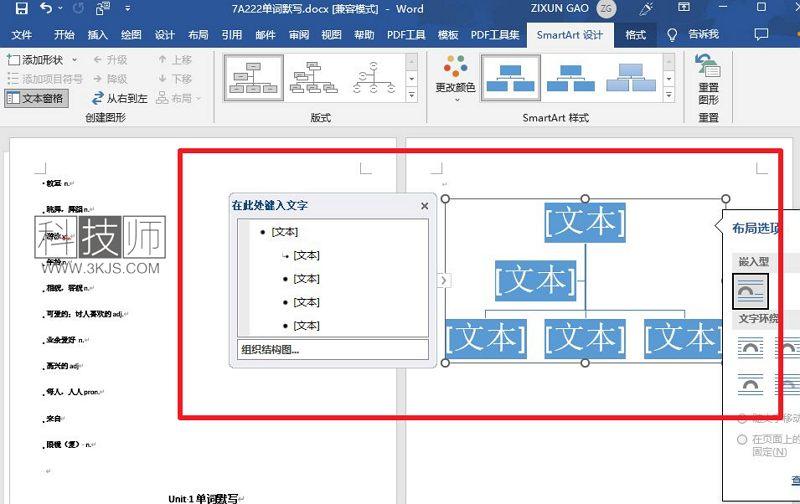The width and height of the screenshot is (800, 504).
Task: Switch to the 开始 tab
Action: [64, 35]
